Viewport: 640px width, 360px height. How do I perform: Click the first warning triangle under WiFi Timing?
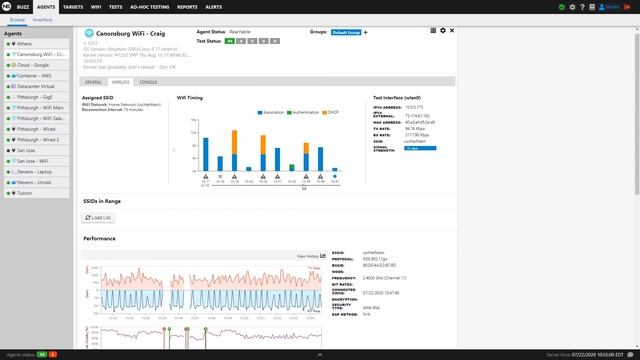click(x=206, y=177)
